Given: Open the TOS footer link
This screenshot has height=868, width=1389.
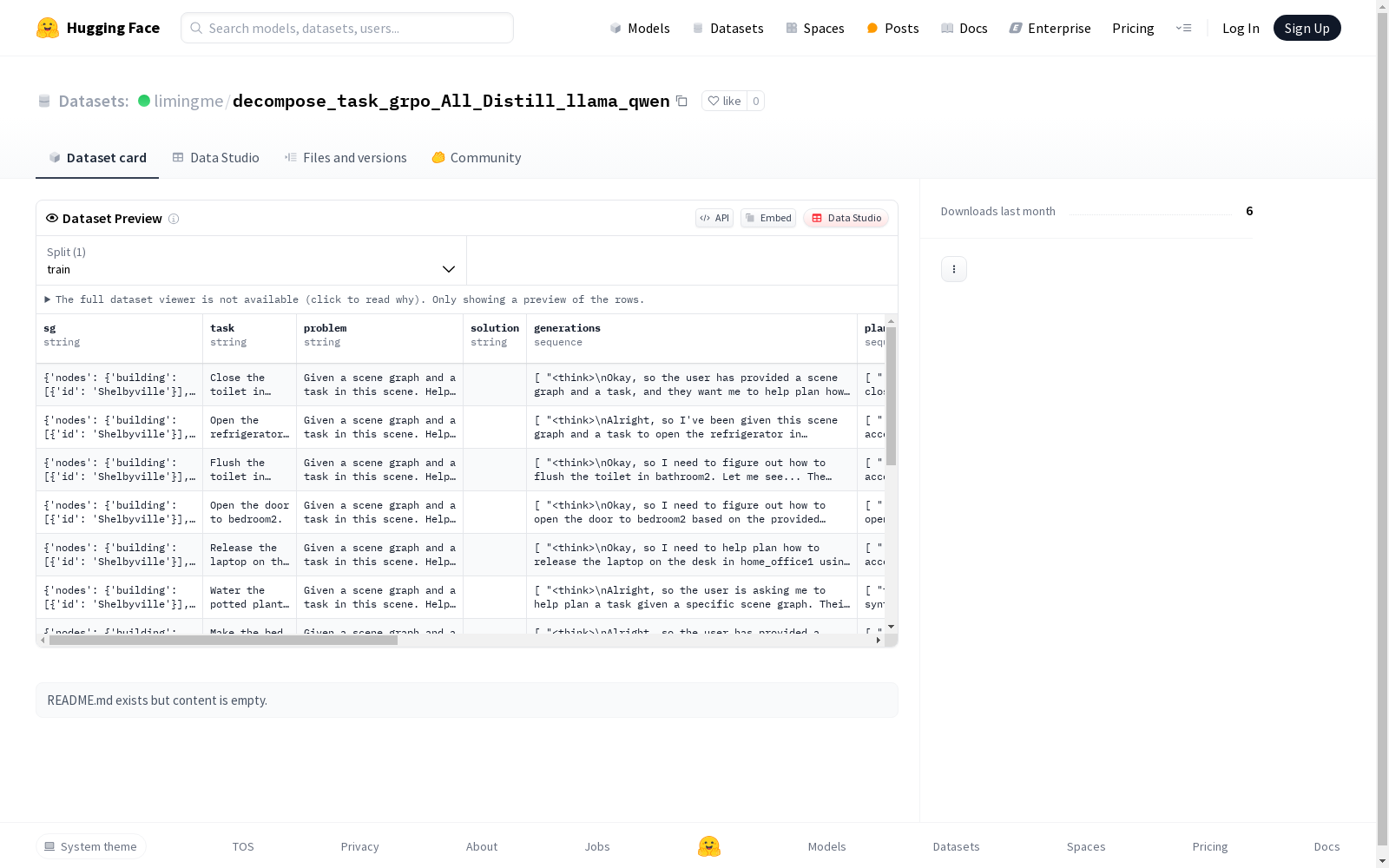Looking at the screenshot, I should pos(243,846).
